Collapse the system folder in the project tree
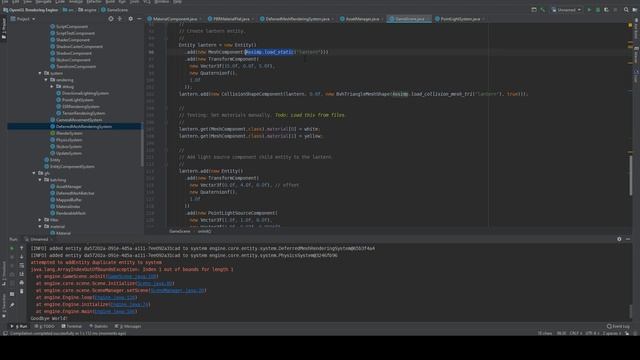The height and width of the screenshot is (360, 640). [40, 73]
